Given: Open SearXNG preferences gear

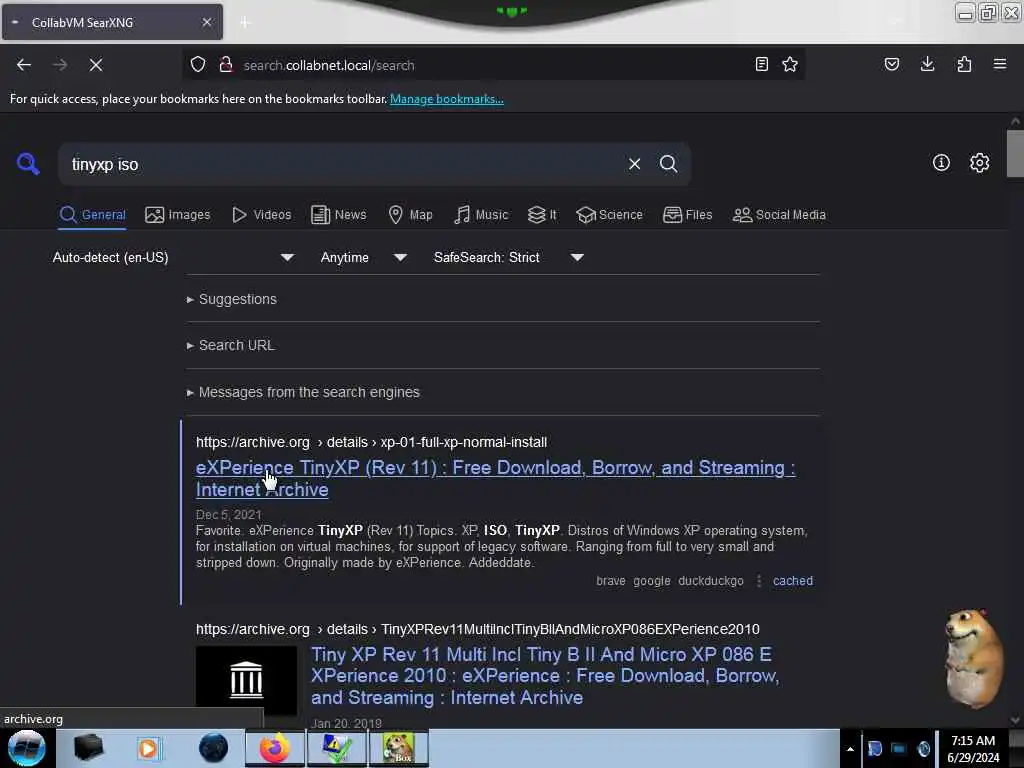Looking at the screenshot, I should point(979,163).
